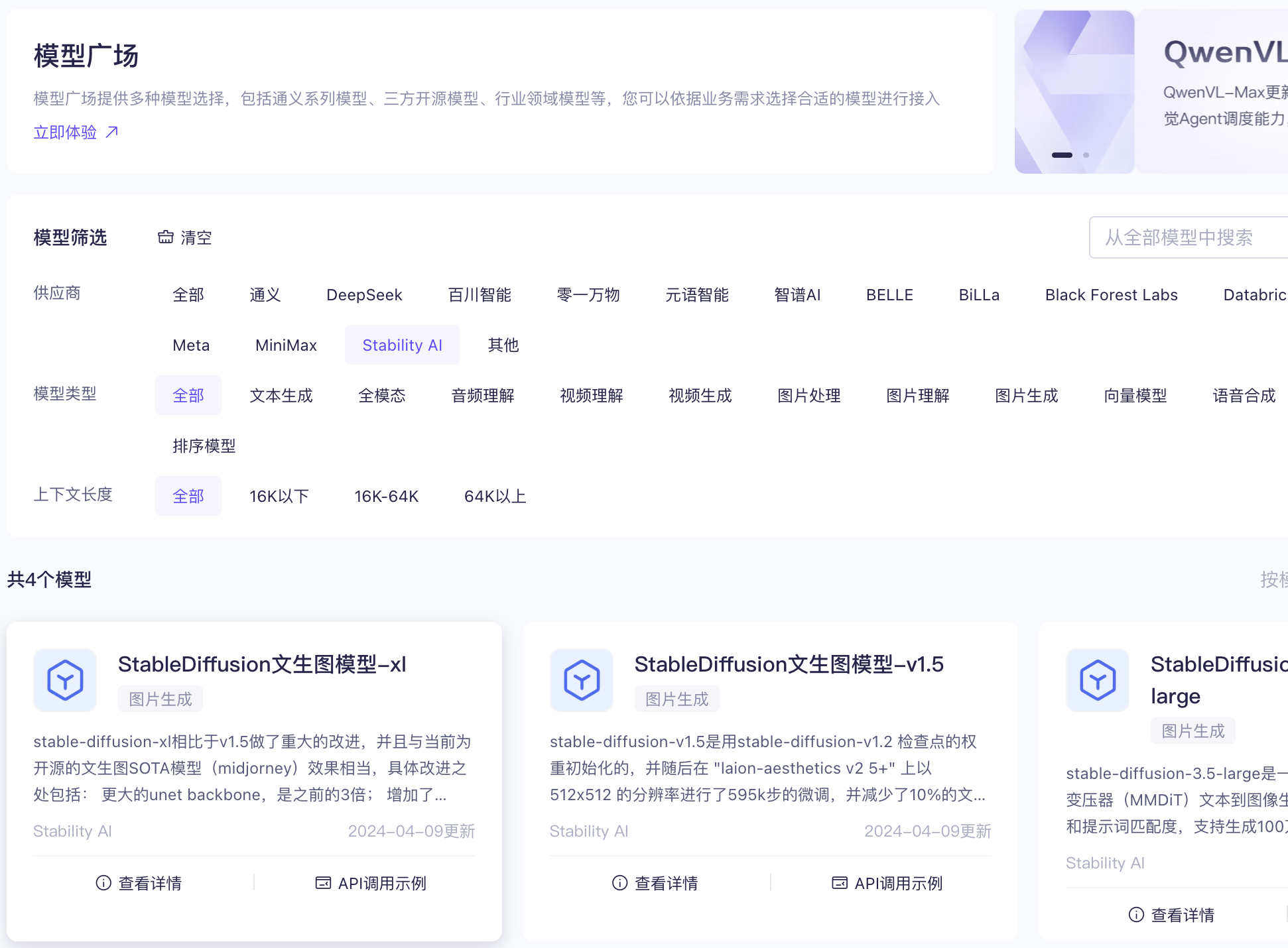Filter model type 视频理解

[592, 396]
